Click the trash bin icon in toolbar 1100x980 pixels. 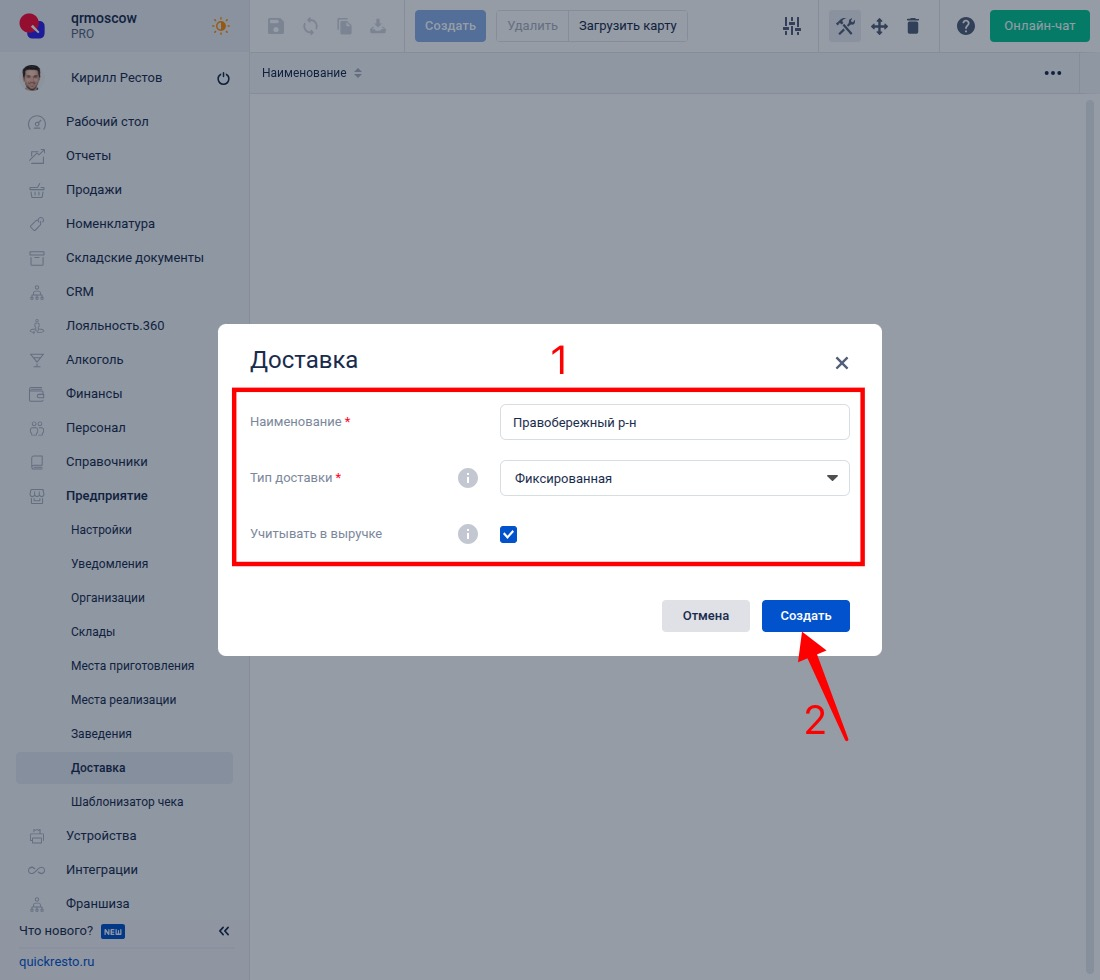click(913, 27)
